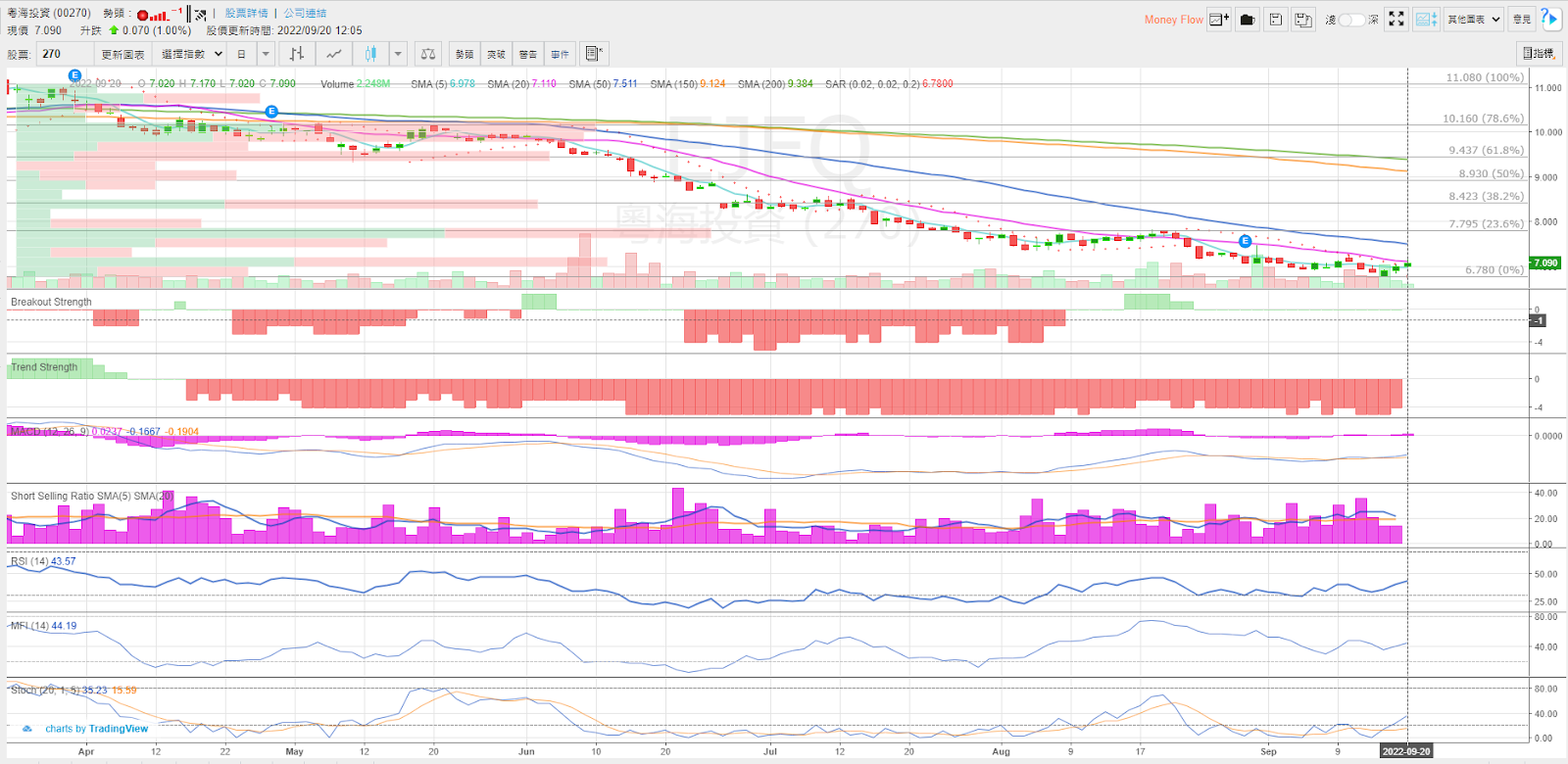Click the Trend Strength indicator label
The width and height of the screenshot is (1568, 764).
[44, 367]
